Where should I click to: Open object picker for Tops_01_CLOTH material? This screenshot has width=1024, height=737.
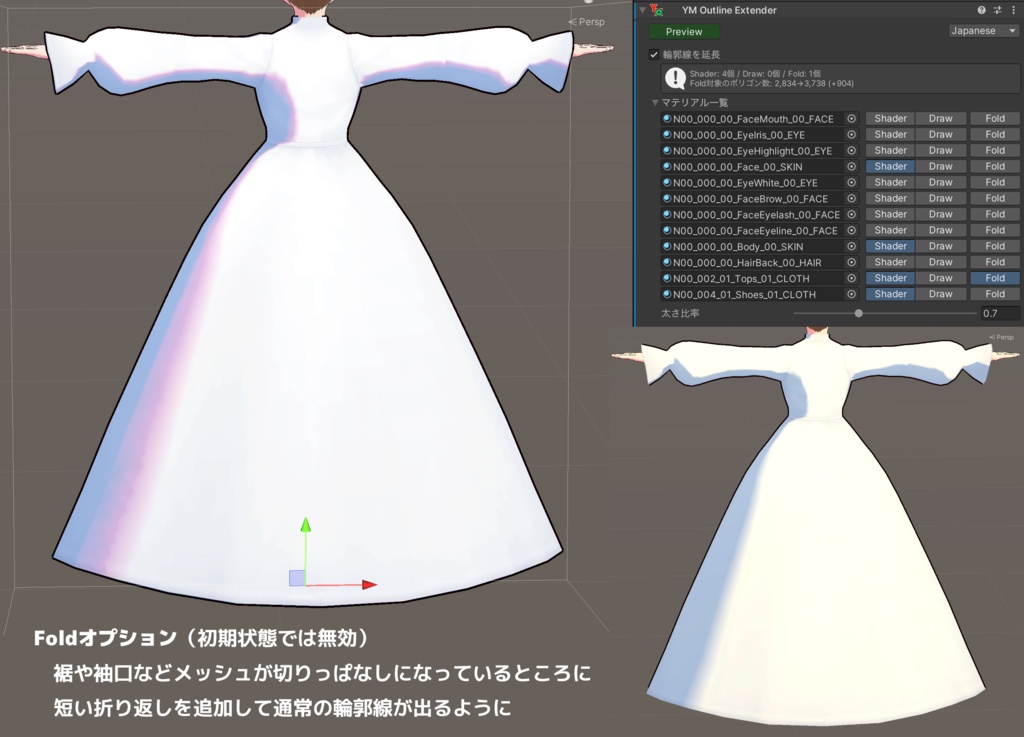tap(852, 279)
